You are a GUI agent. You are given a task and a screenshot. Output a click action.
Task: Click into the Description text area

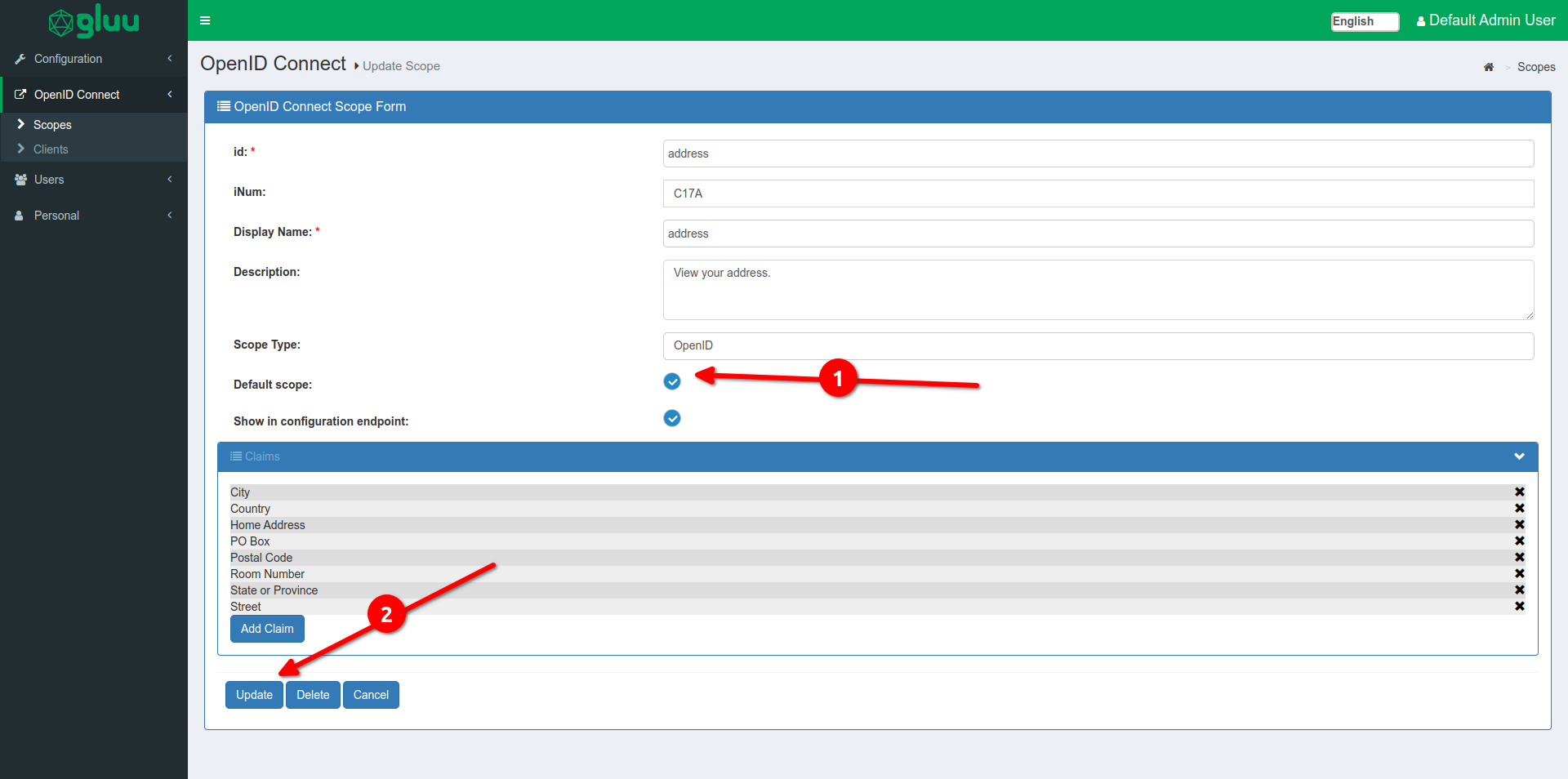coord(1098,290)
